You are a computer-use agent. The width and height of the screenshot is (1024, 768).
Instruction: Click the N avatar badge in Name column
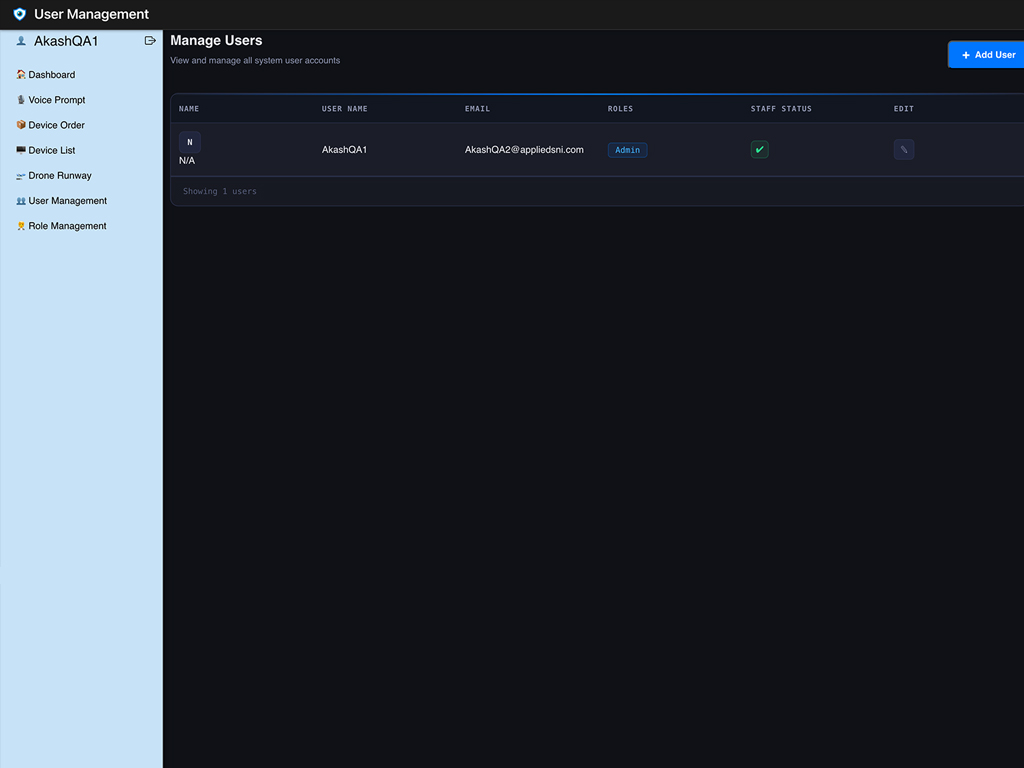click(x=190, y=142)
